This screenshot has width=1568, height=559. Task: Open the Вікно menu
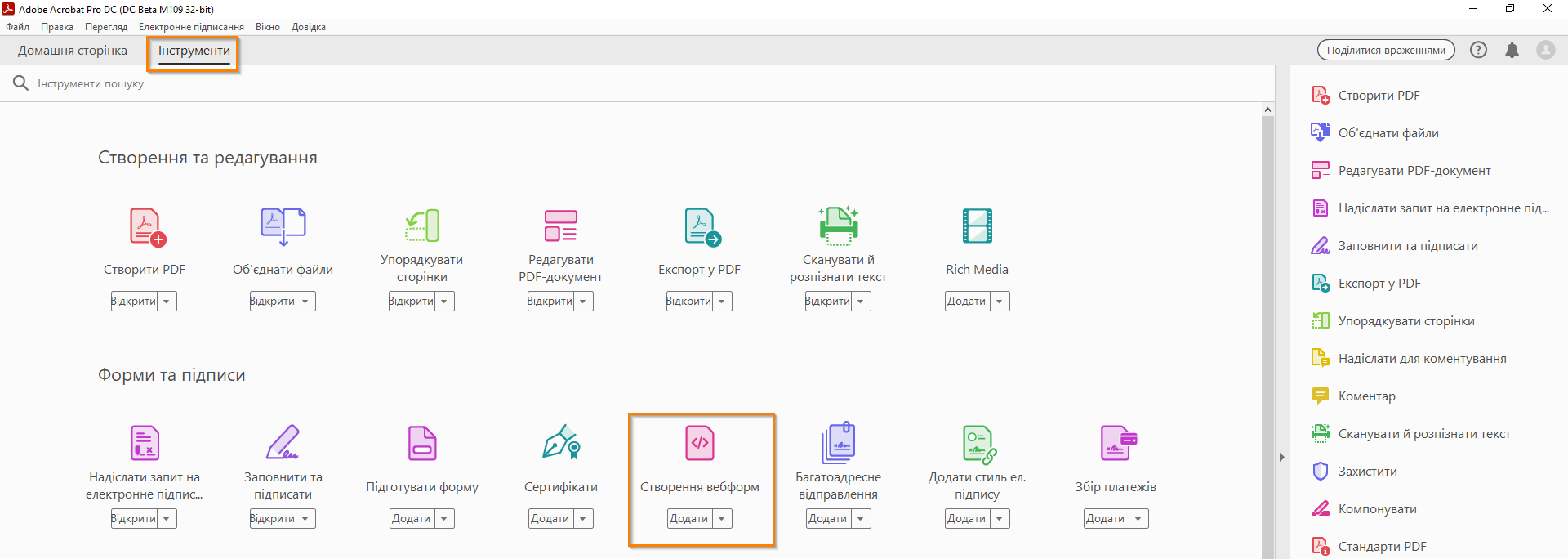pyautogui.click(x=268, y=27)
